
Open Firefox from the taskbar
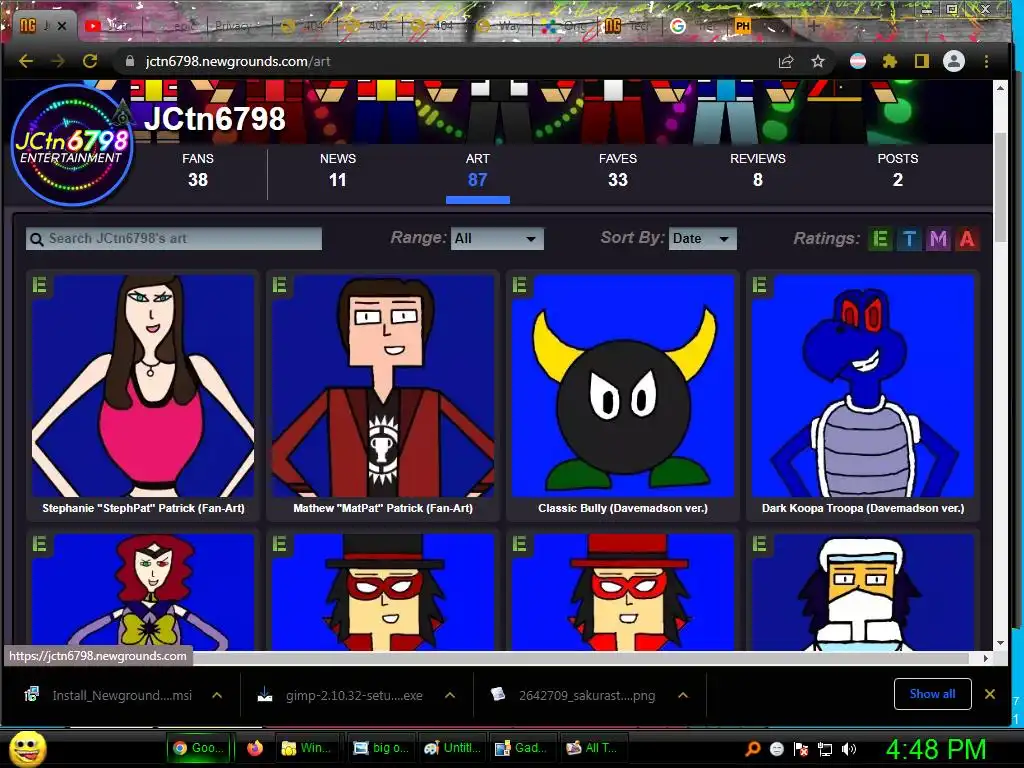pyautogui.click(x=255, y=748)
